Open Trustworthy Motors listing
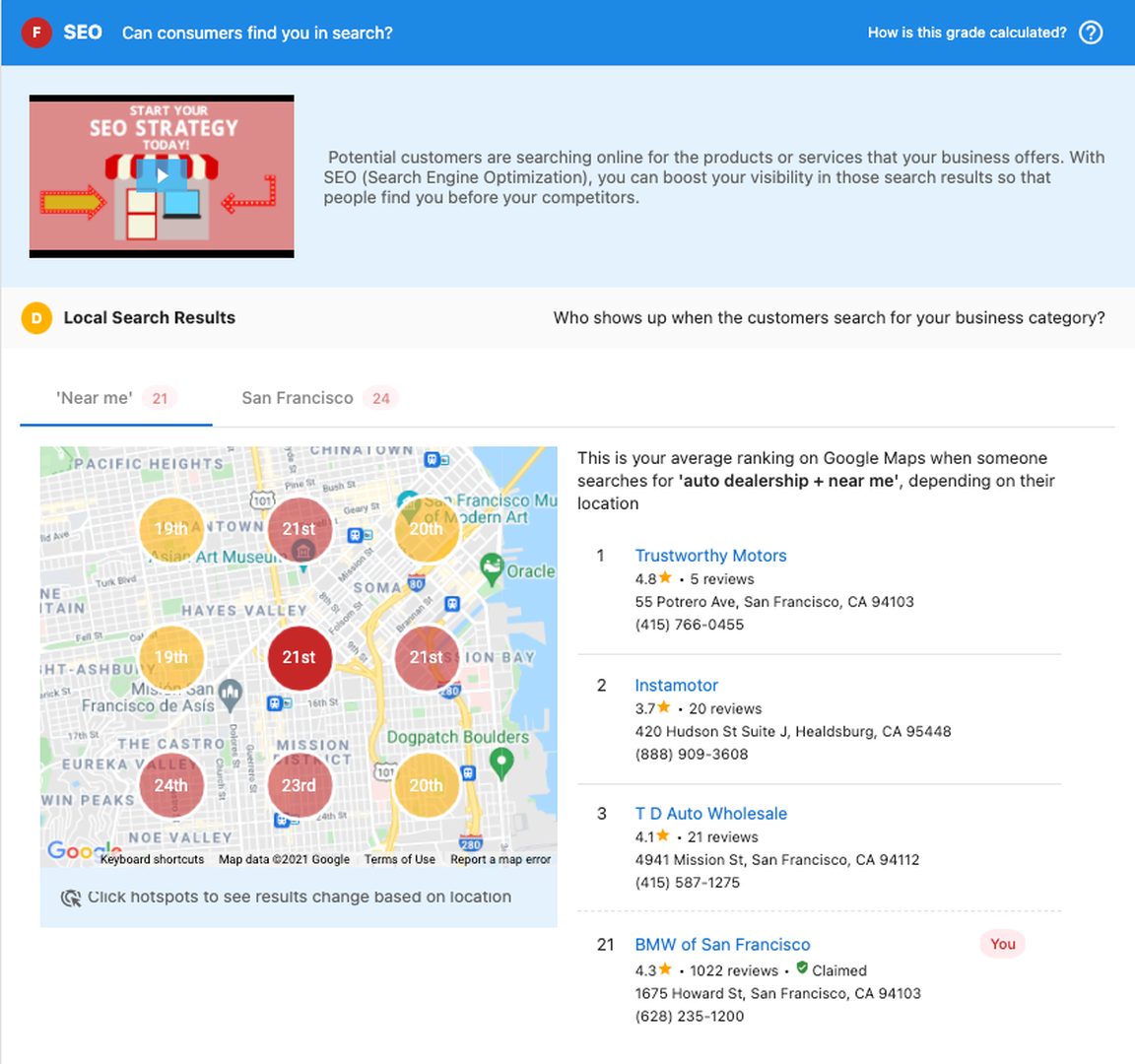 (x=710, y=556)
